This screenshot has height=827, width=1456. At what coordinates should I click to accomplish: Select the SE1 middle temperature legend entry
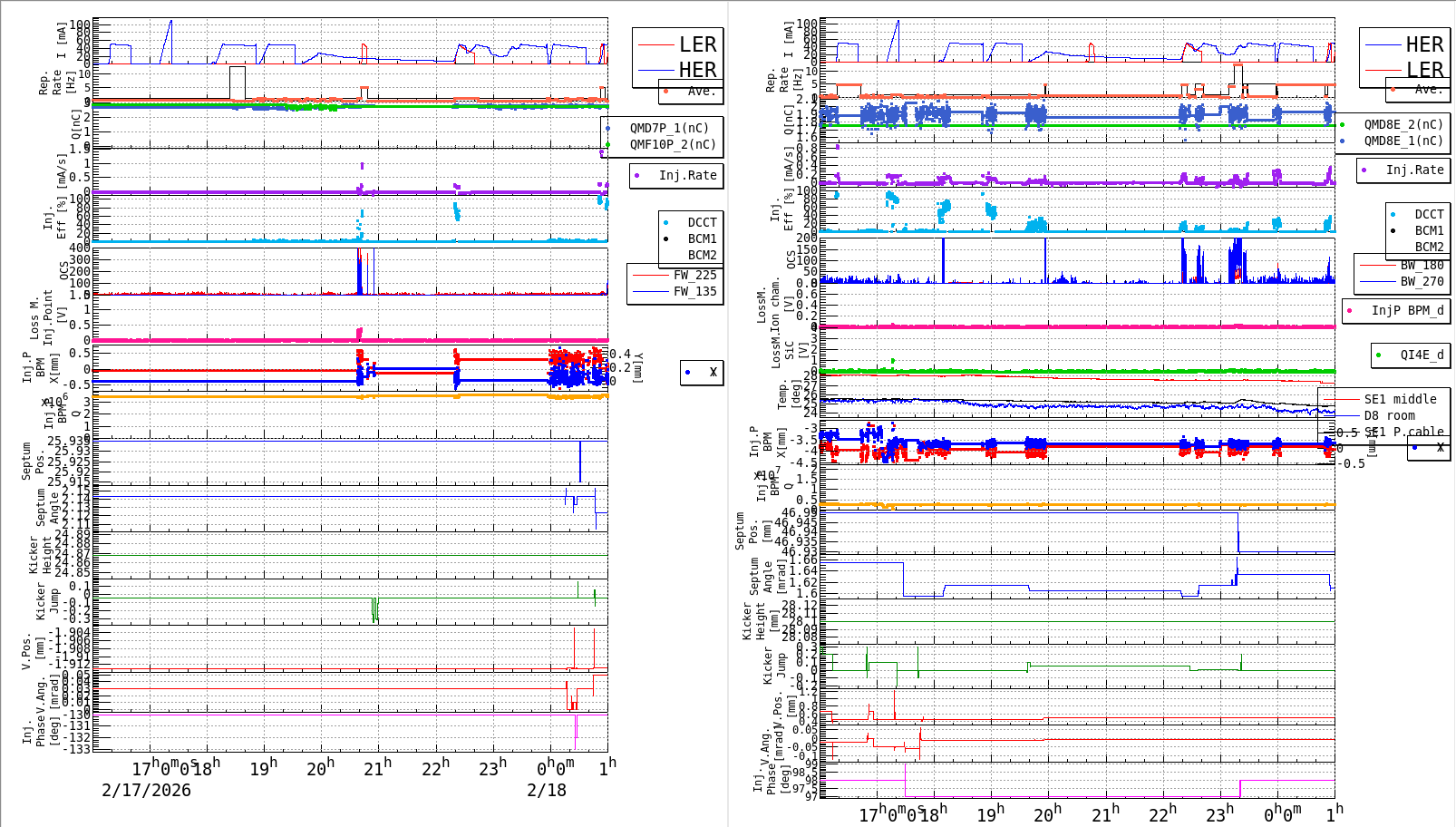pyautogui.click(x=1400, y=399)
